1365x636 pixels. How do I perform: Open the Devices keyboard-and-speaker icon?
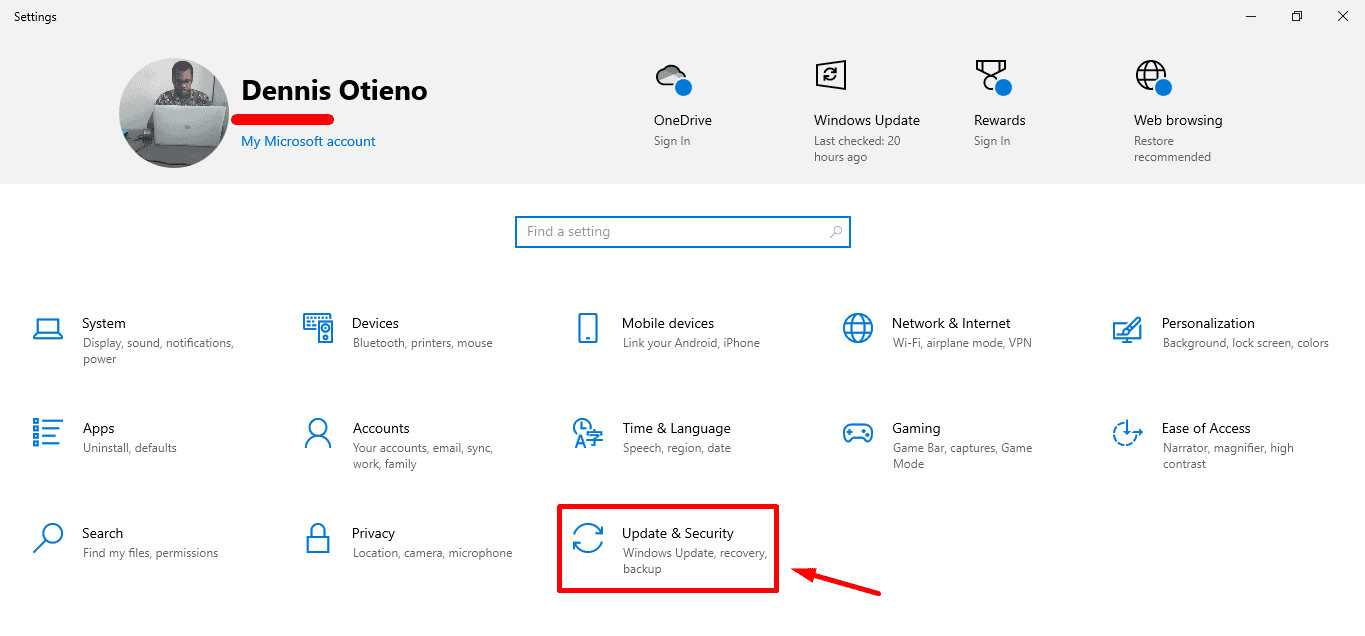[x=317, y=327]
